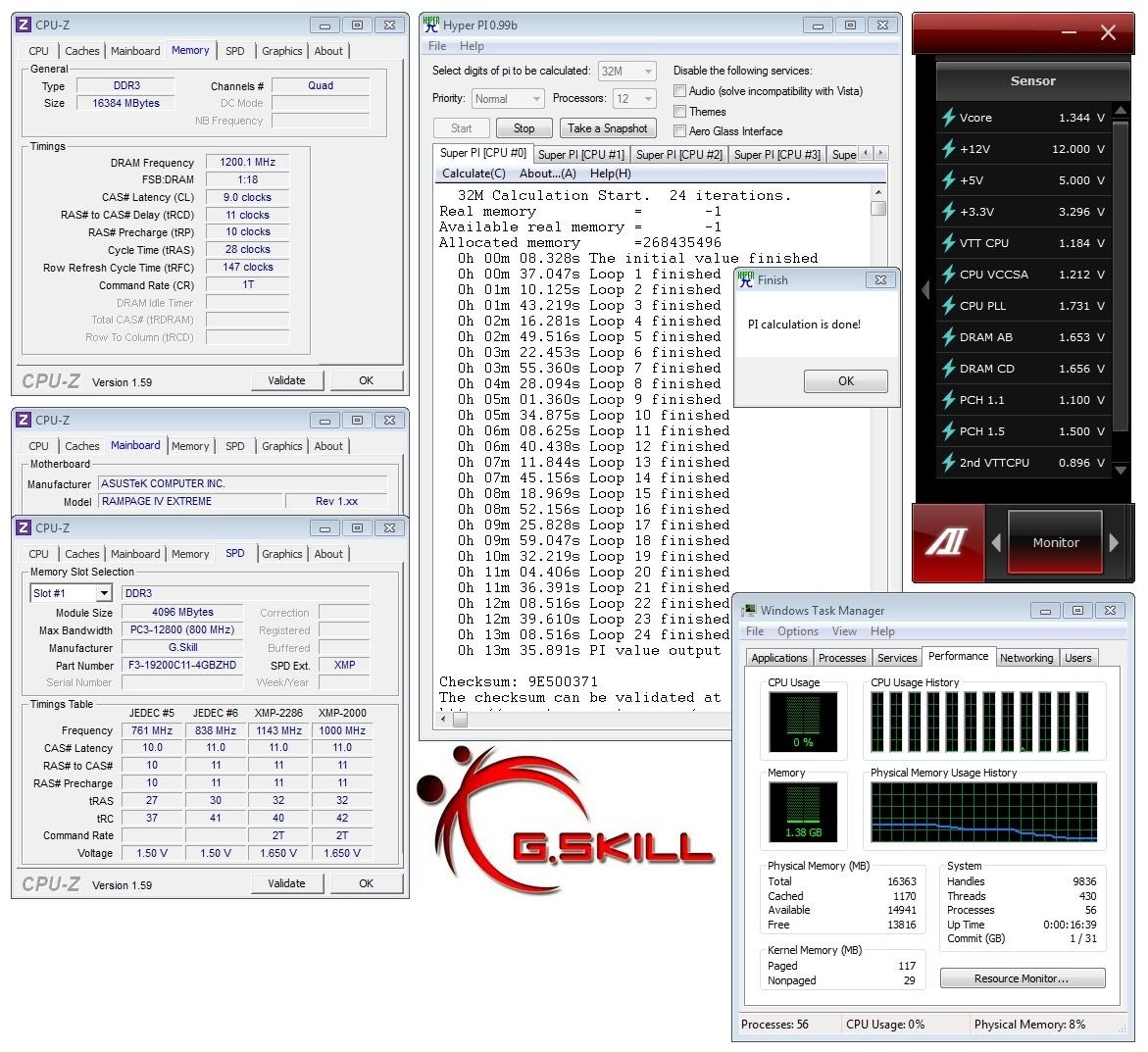The width and height of the screenshot is (1148, 1052).
Task: Expand the Slot #1 memory slot dropdown
Action: 105,593
